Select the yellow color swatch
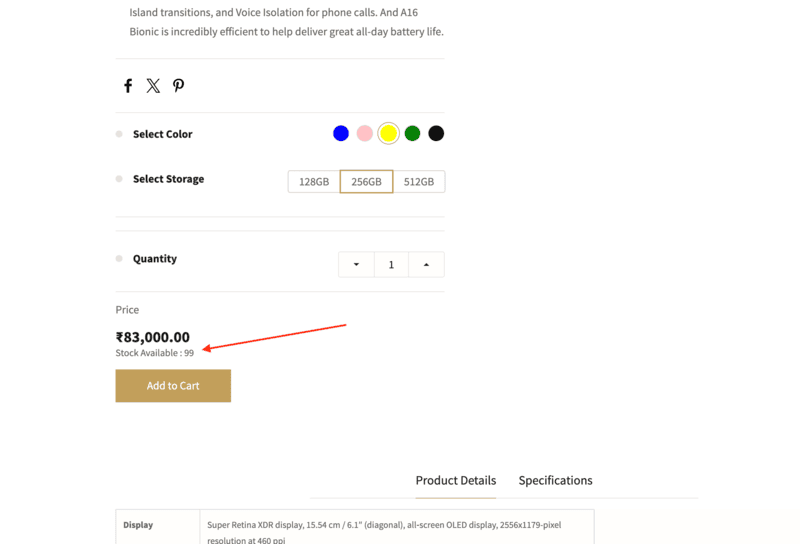The width and height of the screenshot is (800, 544). (x=388, y=133)
